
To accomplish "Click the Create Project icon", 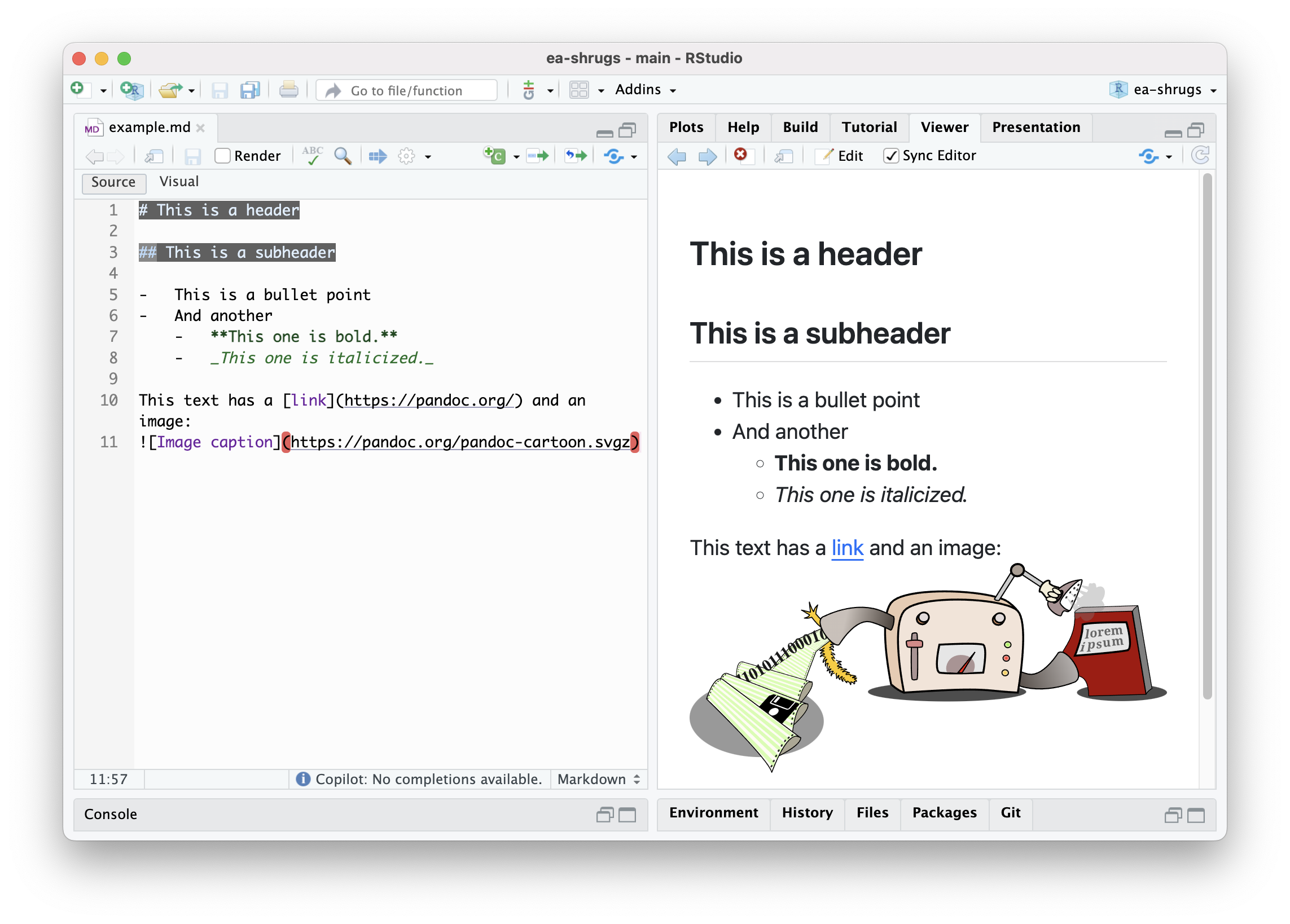I will click(131, 90).
